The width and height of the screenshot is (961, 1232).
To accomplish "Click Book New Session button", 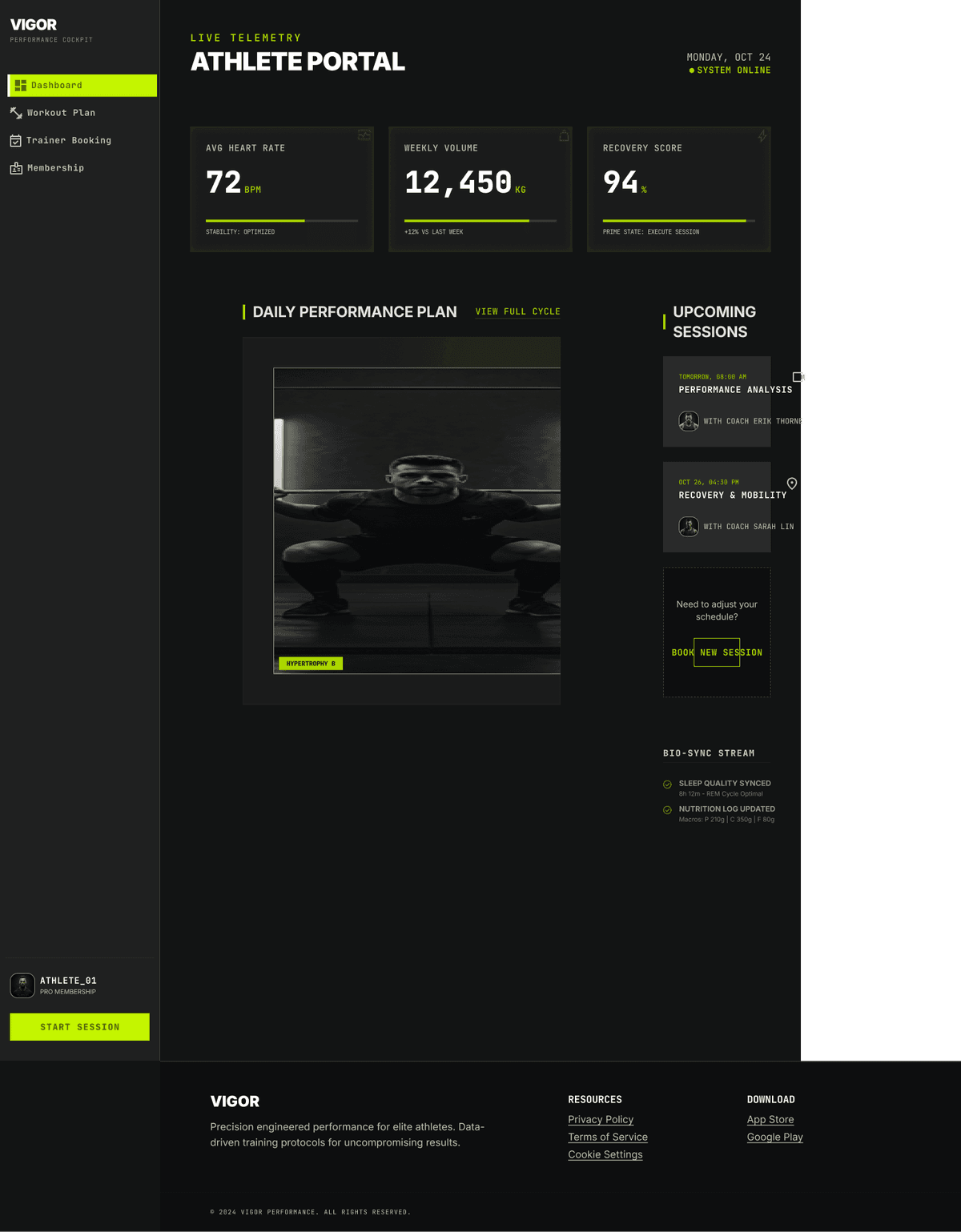I will click(x=717, y=652).
